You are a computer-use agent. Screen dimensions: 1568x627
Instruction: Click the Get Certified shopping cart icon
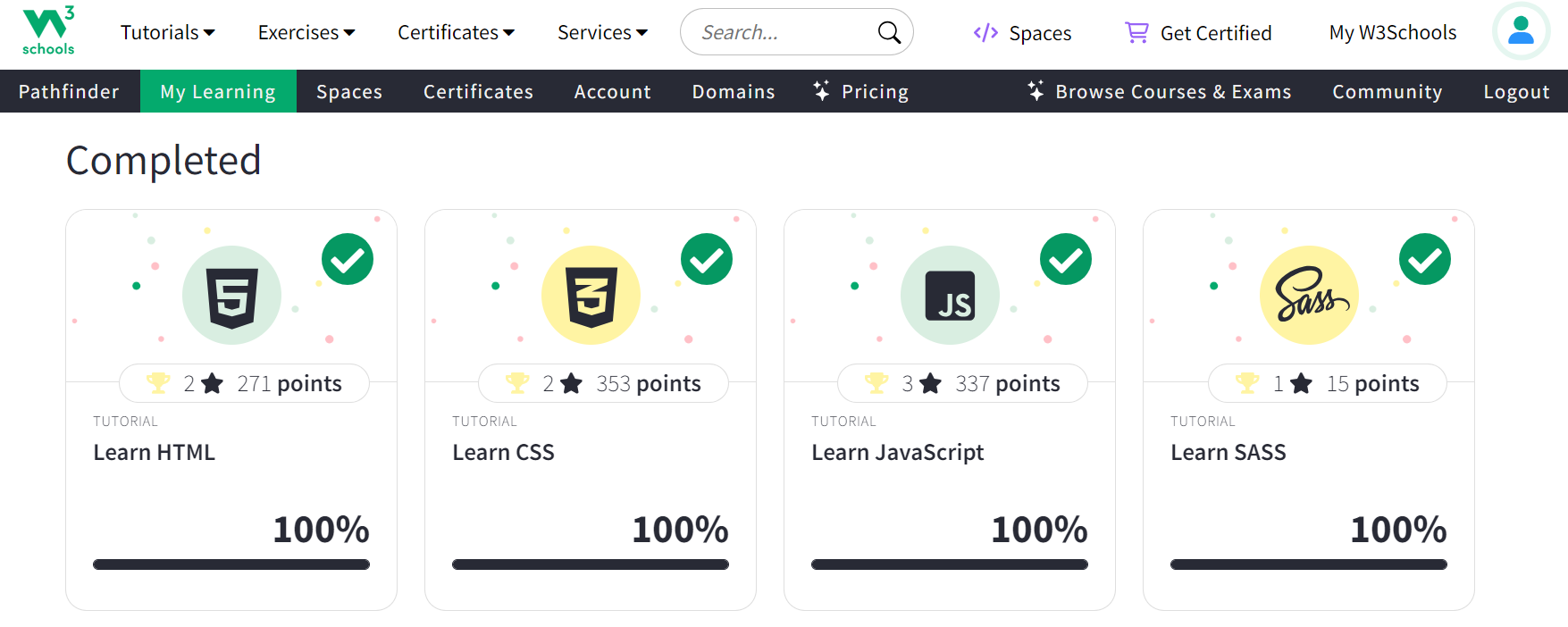pyautogui.click(x=1136, y=33)
